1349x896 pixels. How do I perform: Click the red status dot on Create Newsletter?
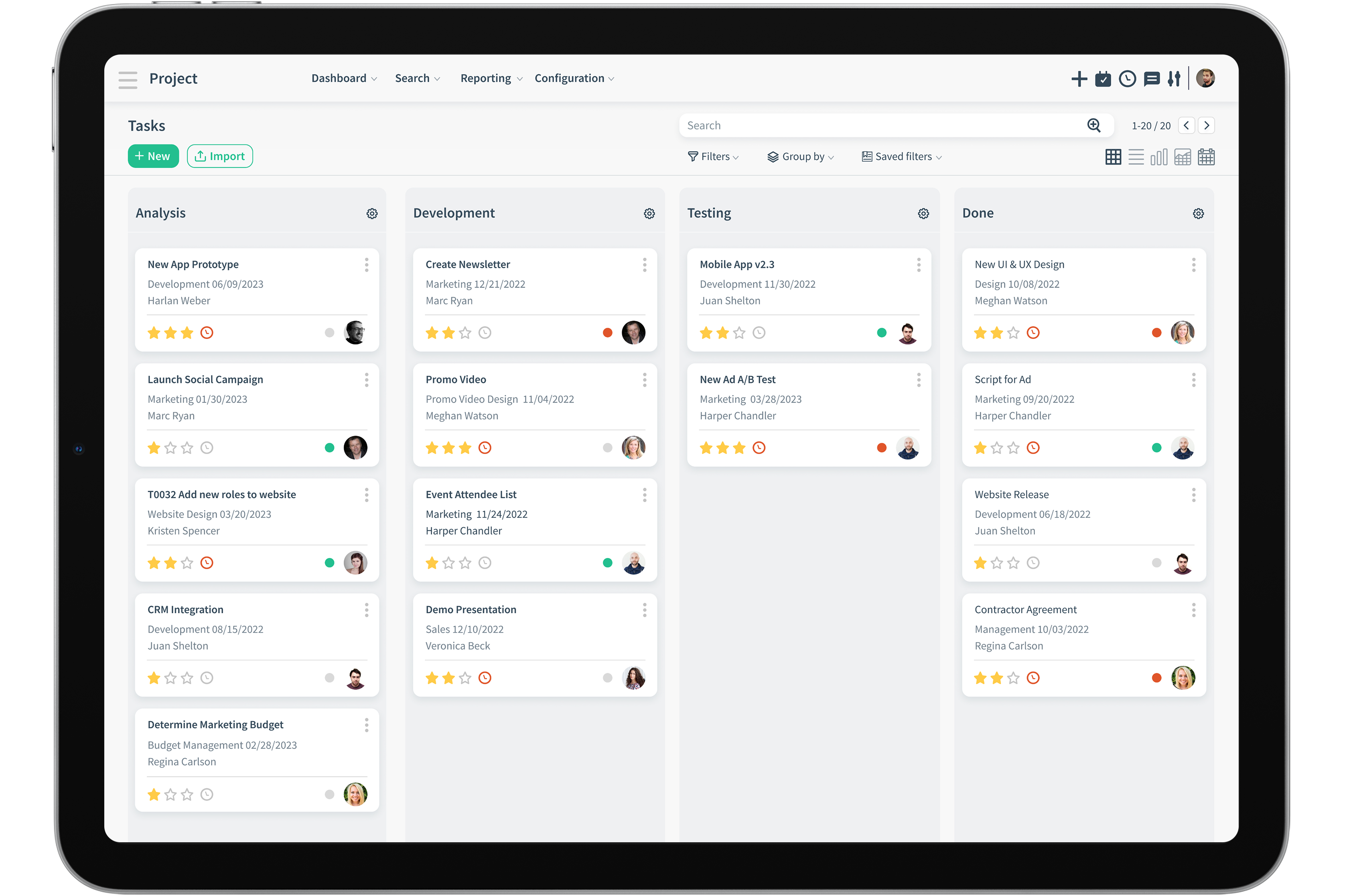pos(607,332)
